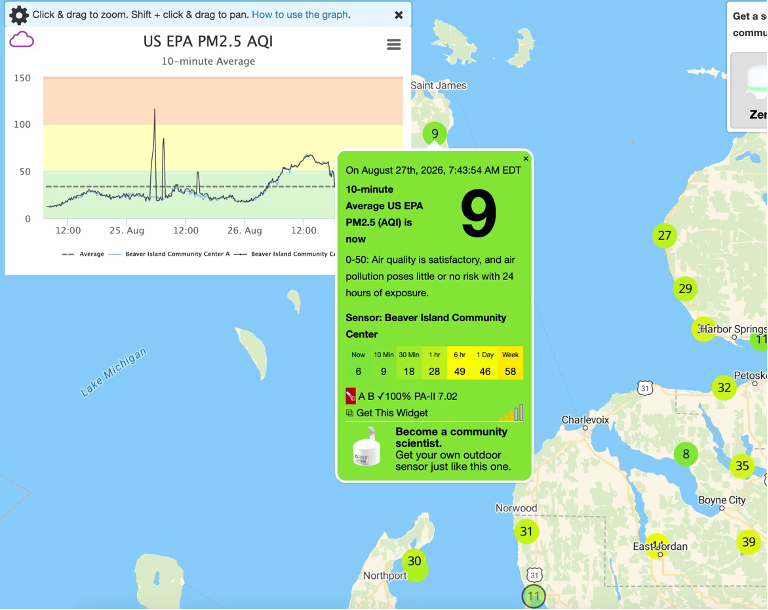Viewport: 768px width, 610px height.
Task: Click the purple cloud icon on the chart
Action: [22, 40]
